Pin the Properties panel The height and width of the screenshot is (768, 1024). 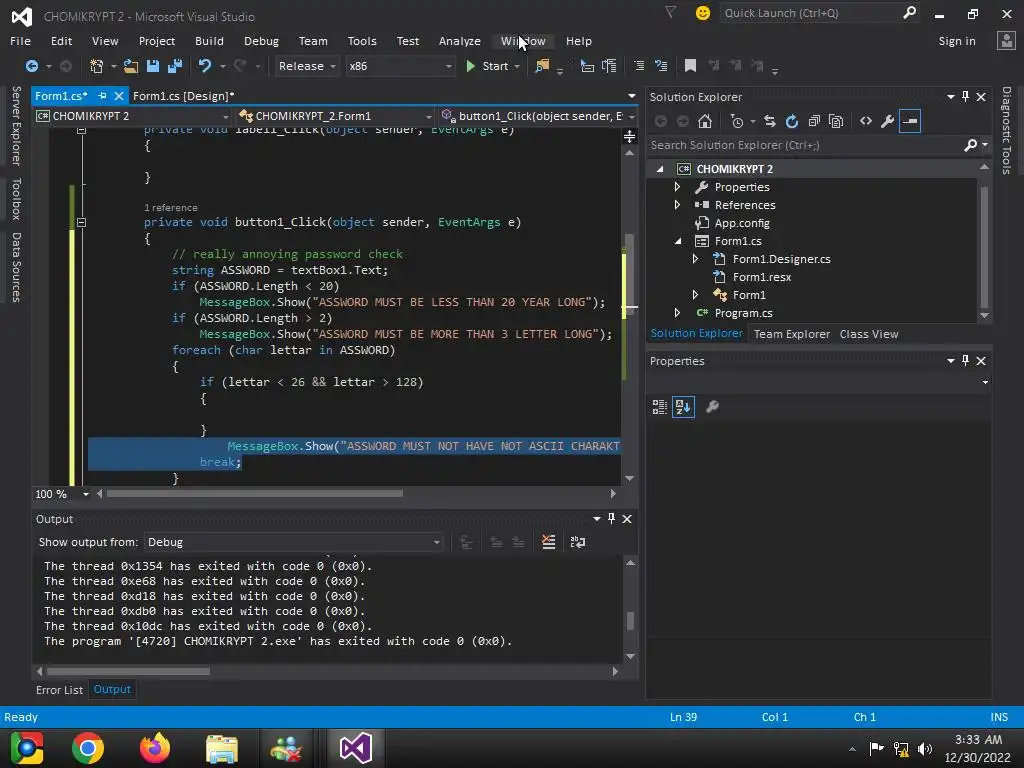[966, 360]
